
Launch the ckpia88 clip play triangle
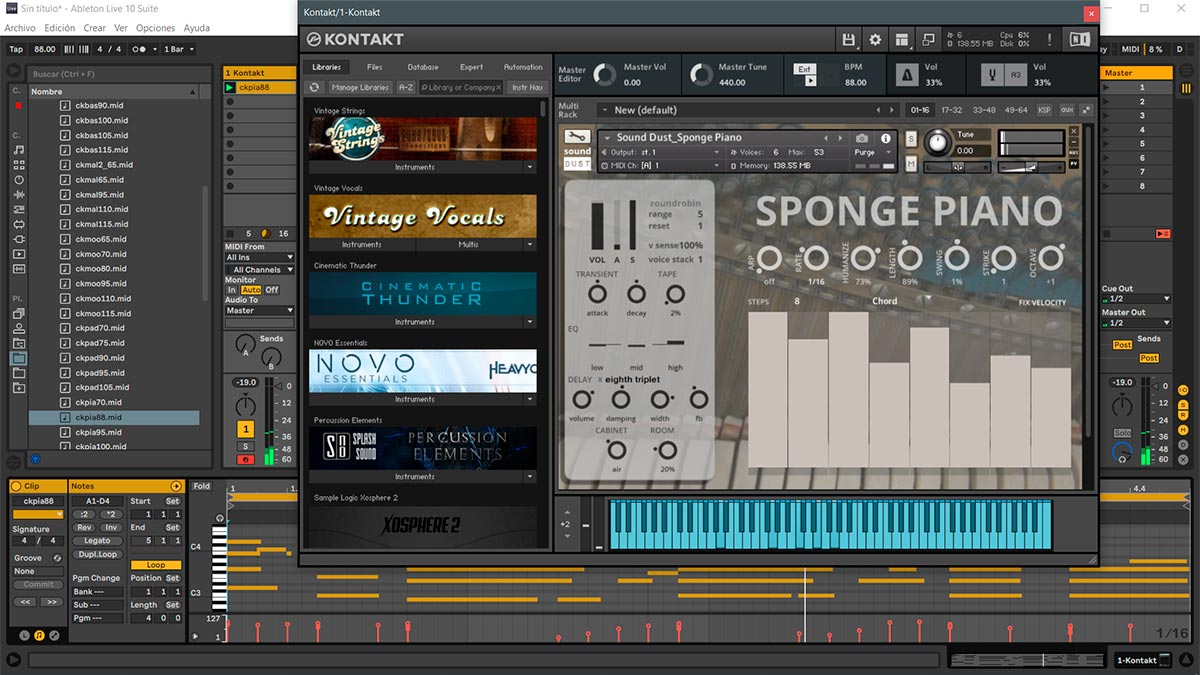(230, 88)
